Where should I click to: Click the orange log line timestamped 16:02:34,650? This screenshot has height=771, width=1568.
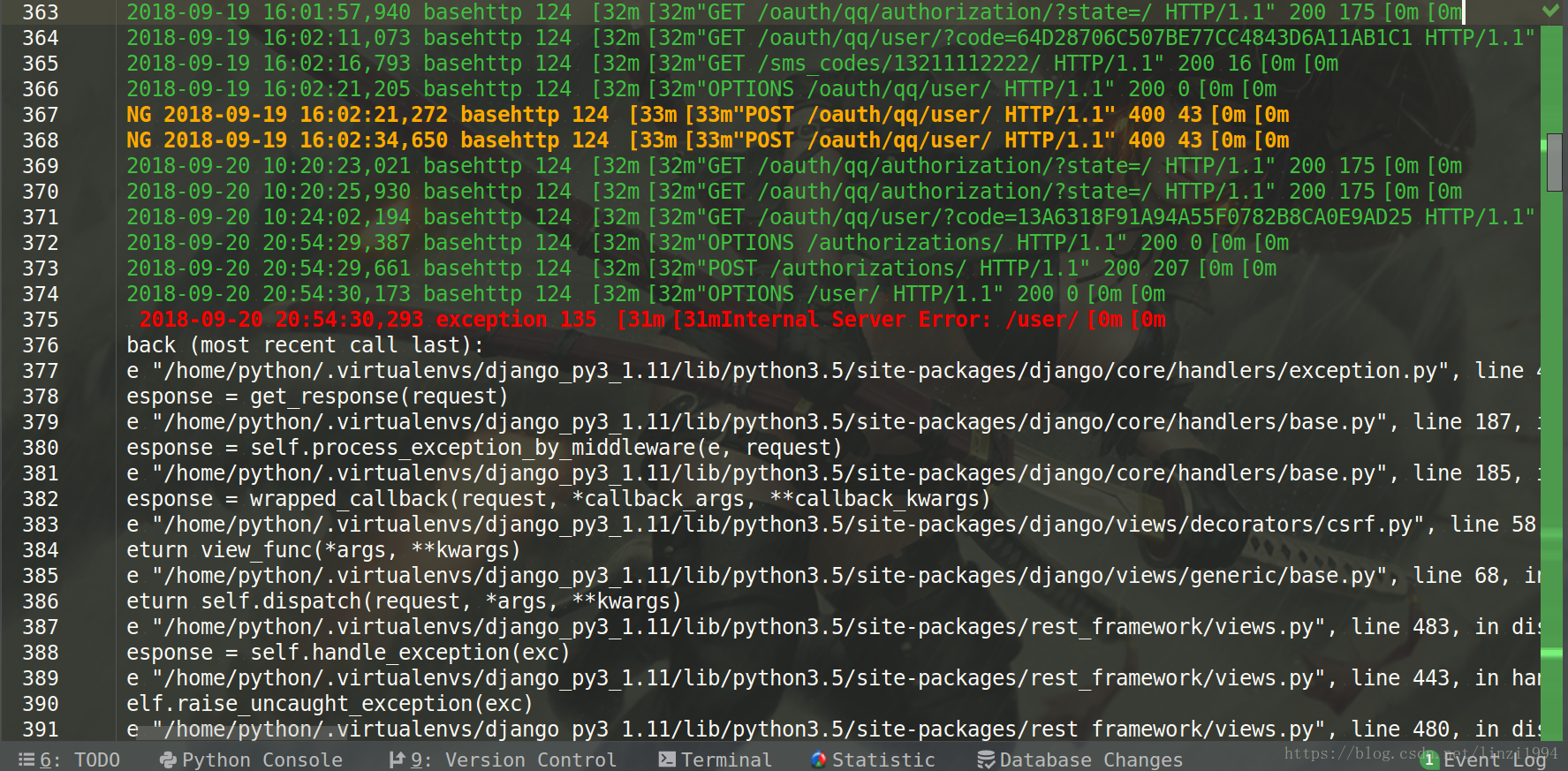tap(708, 140)
